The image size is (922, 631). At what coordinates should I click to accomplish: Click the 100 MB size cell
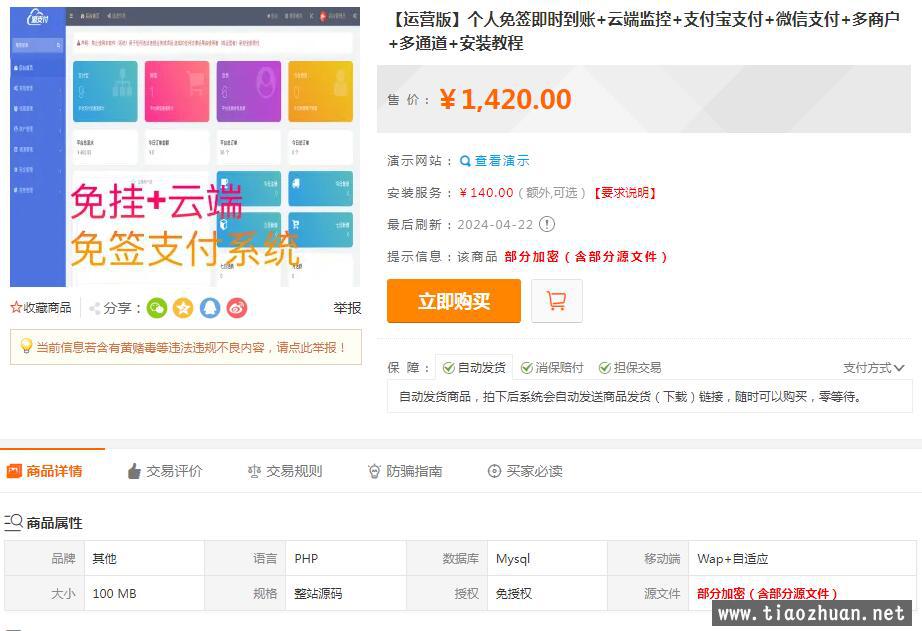(x=145, y=593)
